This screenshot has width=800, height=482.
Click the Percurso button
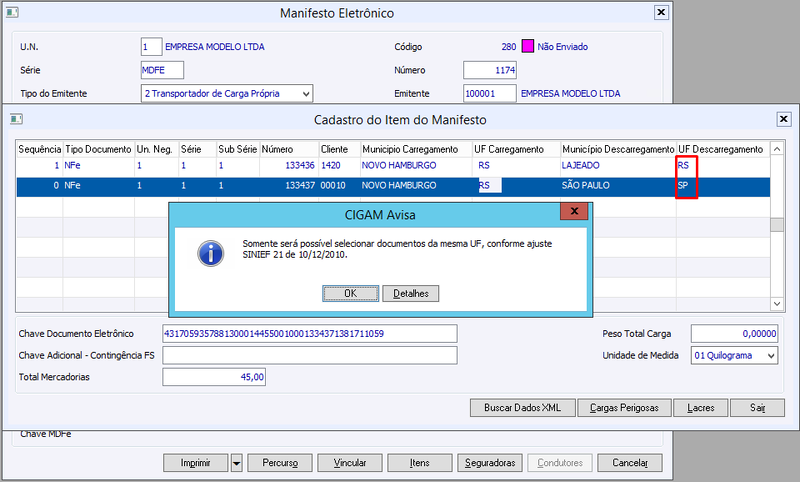pyautogui.click(x=280, y=463)
